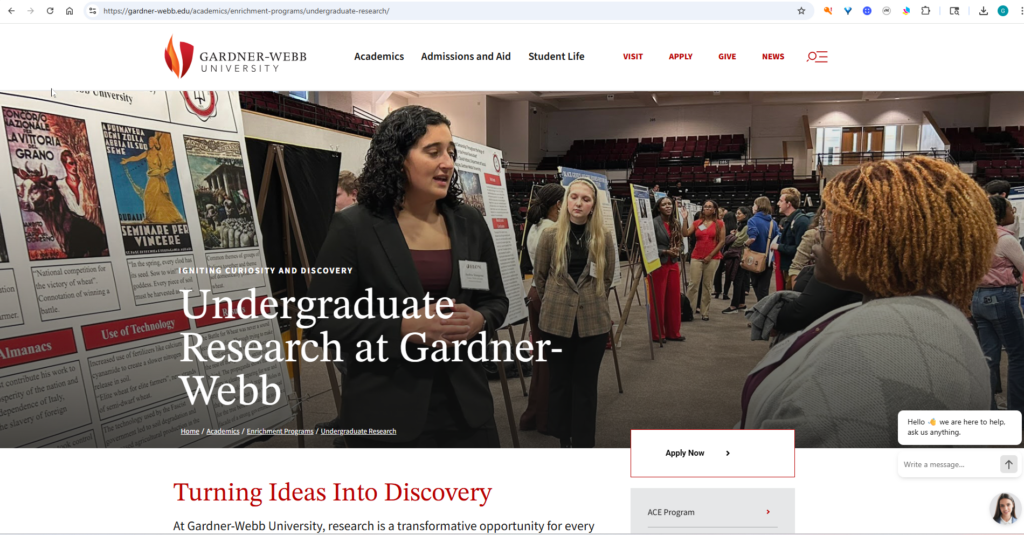Click the Apply Now button
Viewport: 1024px width, 535px height.
pyautogui.click(x=712, y=453)
